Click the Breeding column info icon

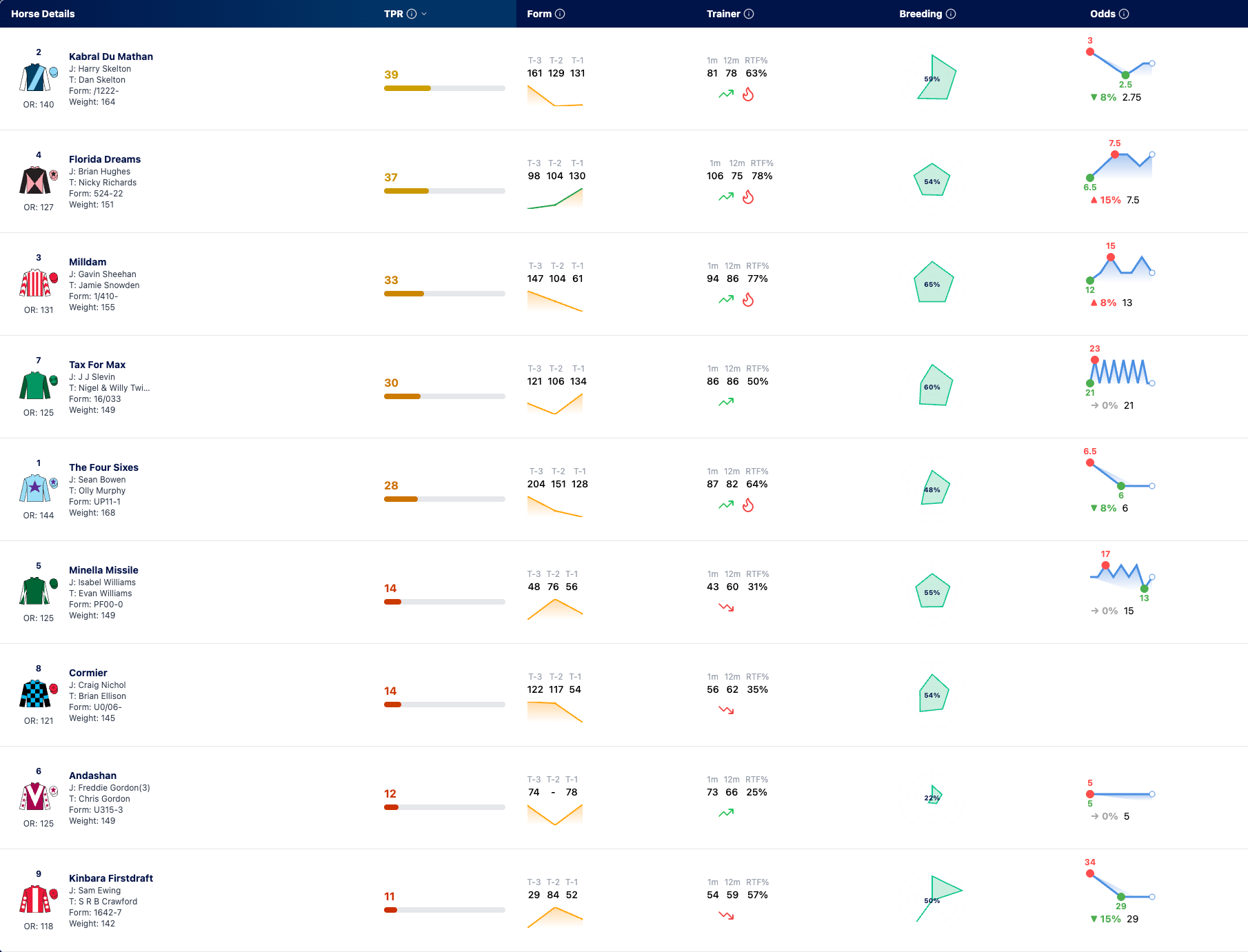coord(951,14)
